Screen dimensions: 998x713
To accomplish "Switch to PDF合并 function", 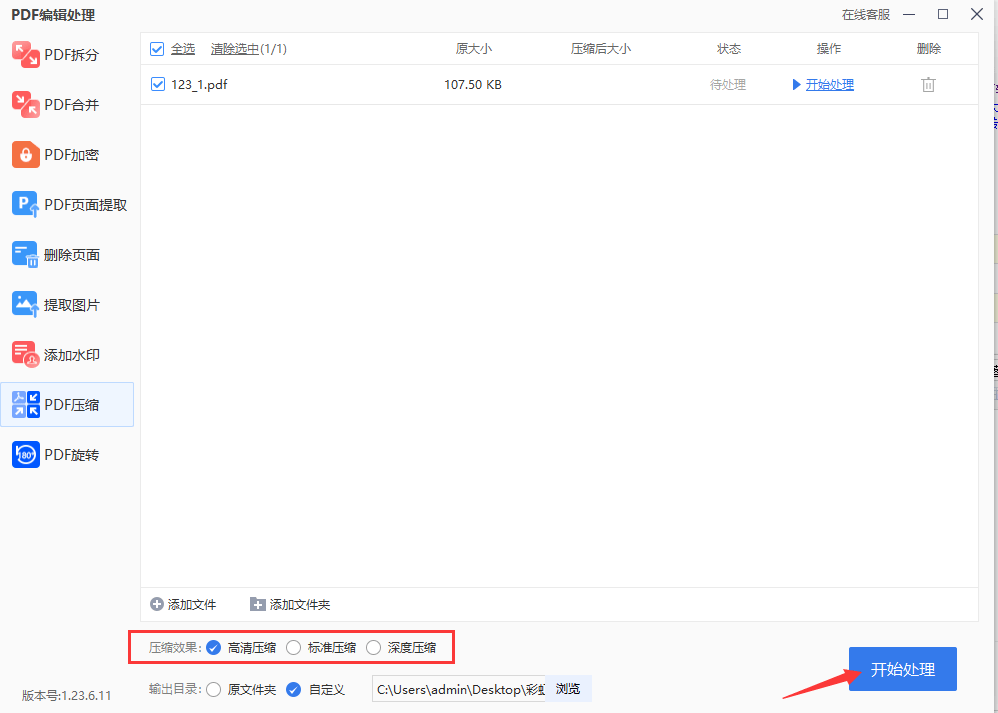I will pyautogui.click(x=67, y=105).
